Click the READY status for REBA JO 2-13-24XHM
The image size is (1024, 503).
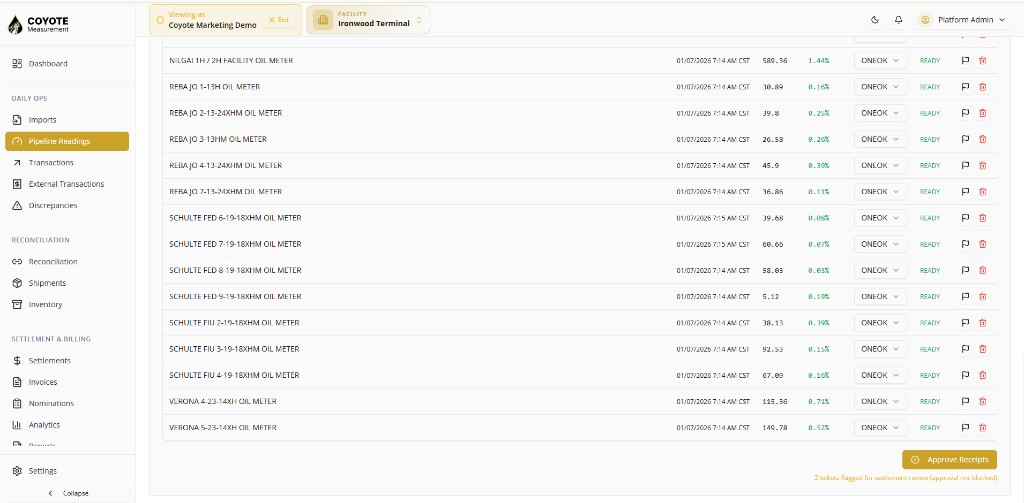930,113
